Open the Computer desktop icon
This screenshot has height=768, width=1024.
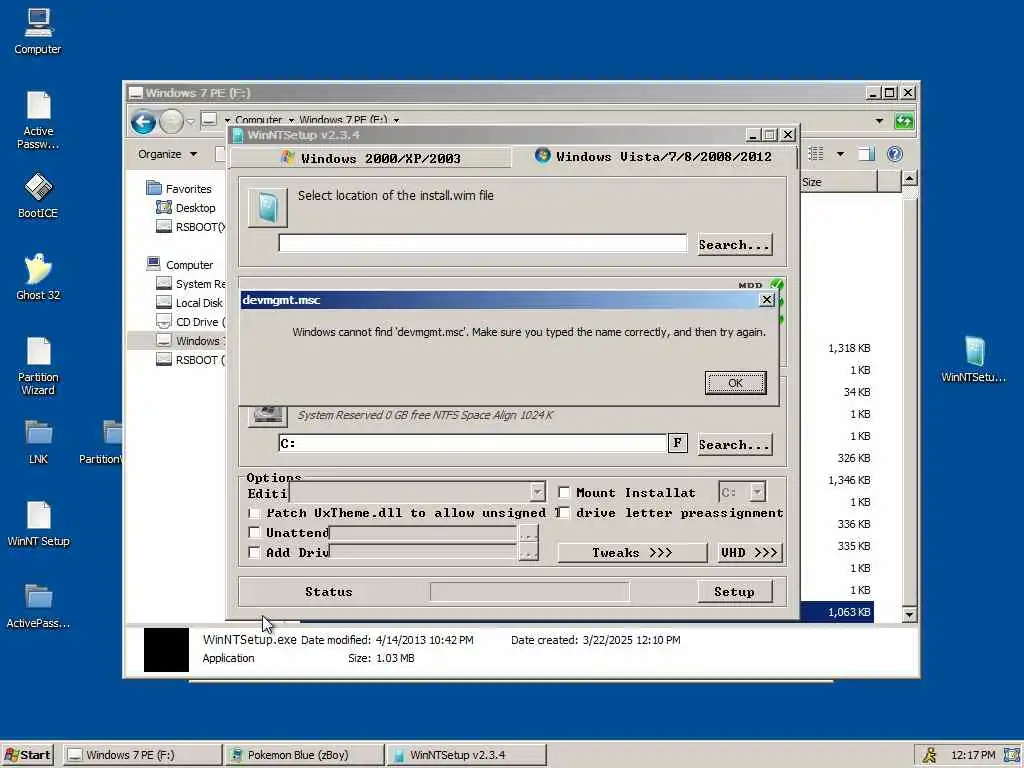[x=38, y=31]
